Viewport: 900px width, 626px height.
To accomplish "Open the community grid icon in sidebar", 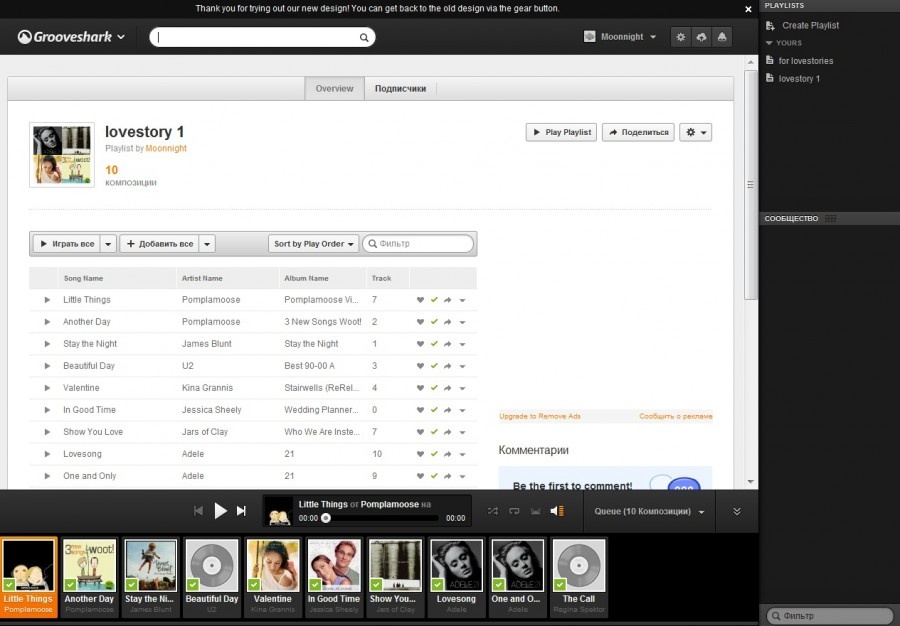I will click(831, 219).
